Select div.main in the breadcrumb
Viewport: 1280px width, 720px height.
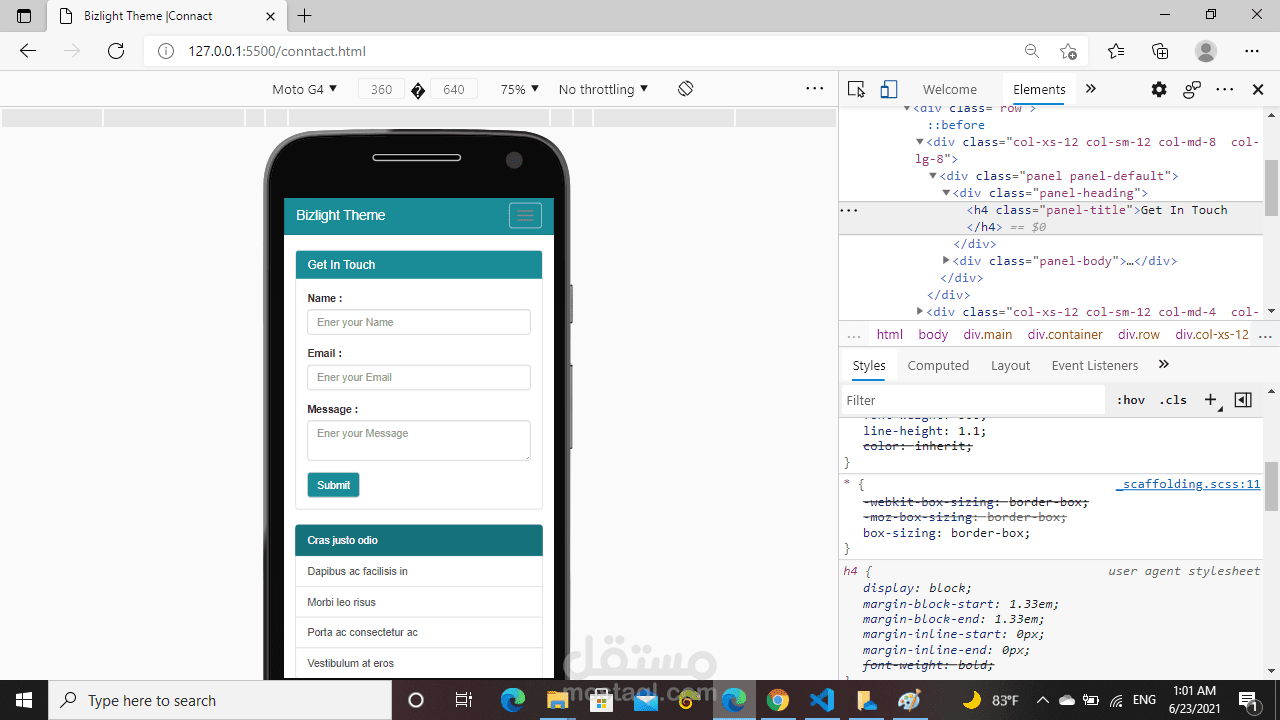point(988,334)
